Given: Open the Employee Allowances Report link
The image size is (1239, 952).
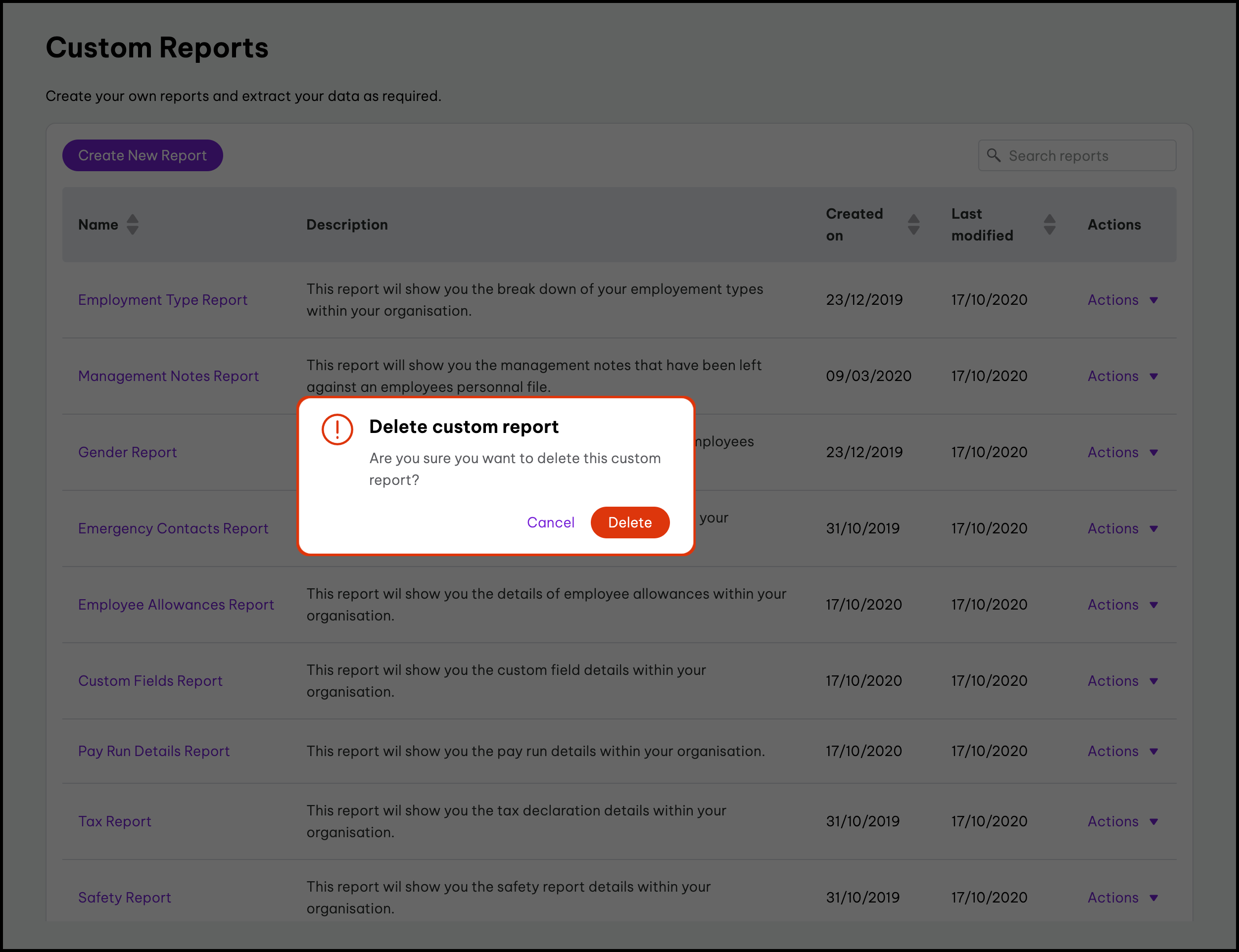Looking at the screenshot, I should click(x=176, y=605).
